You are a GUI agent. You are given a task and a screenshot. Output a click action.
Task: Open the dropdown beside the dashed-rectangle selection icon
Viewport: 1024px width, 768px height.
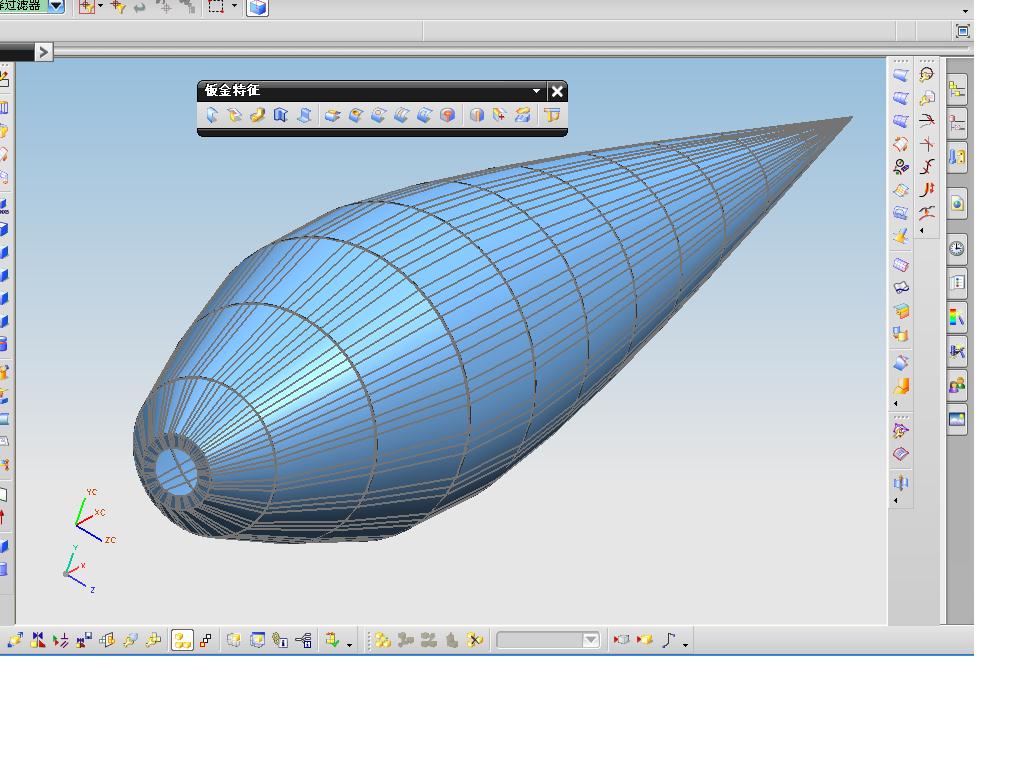coord(234,6)
